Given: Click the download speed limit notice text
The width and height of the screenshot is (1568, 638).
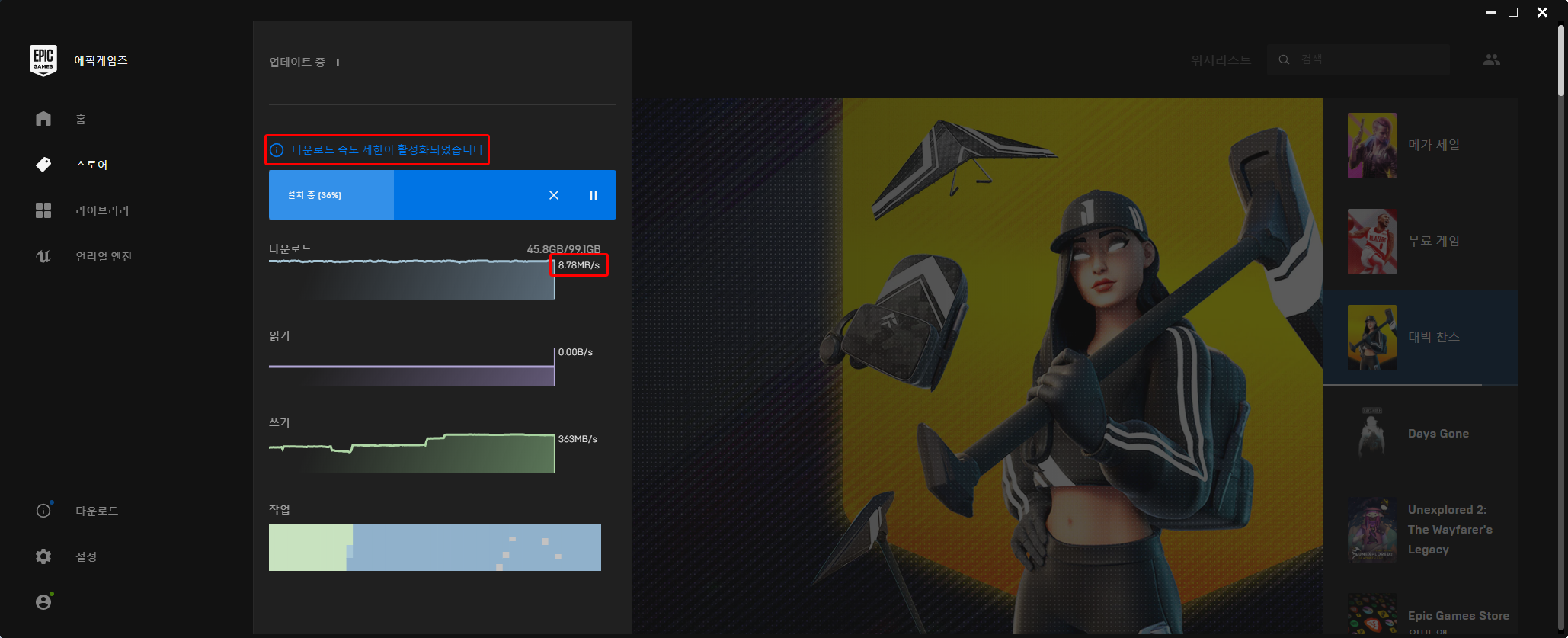Looking at the screenshot, I should [387, 150].
